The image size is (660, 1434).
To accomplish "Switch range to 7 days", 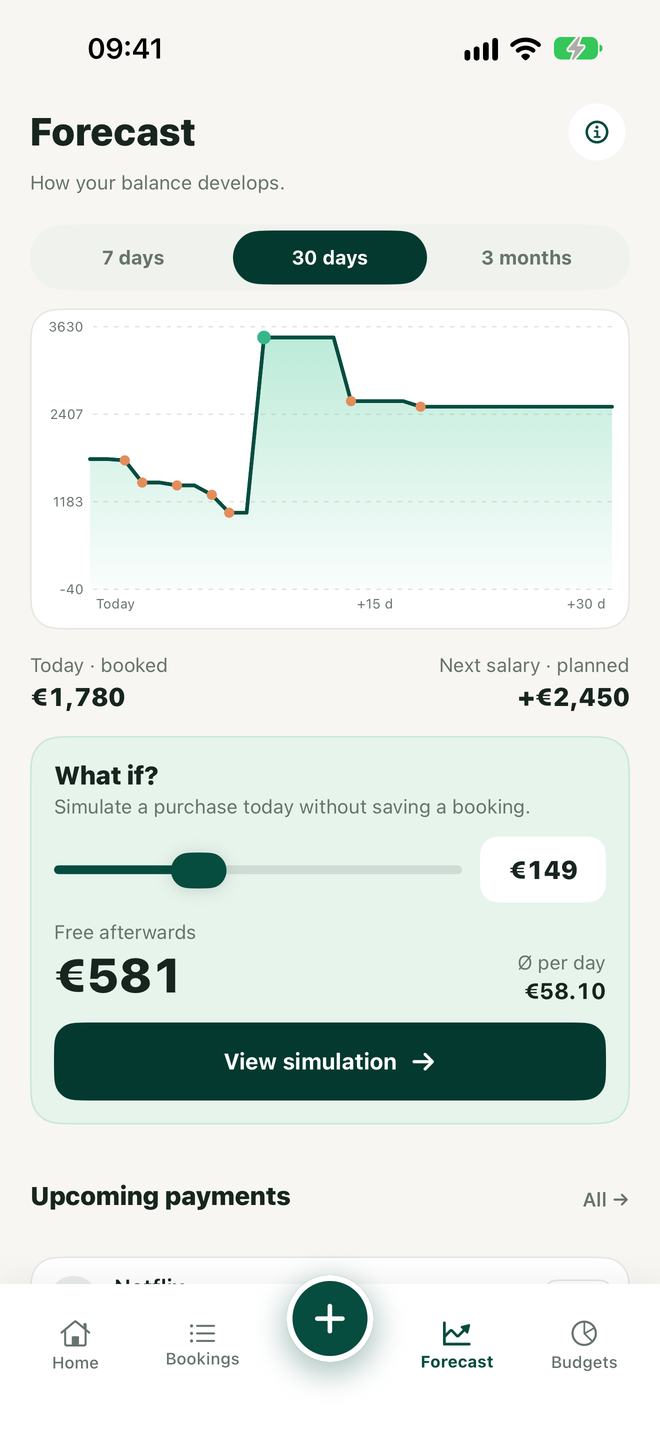I will coord(133,258).
